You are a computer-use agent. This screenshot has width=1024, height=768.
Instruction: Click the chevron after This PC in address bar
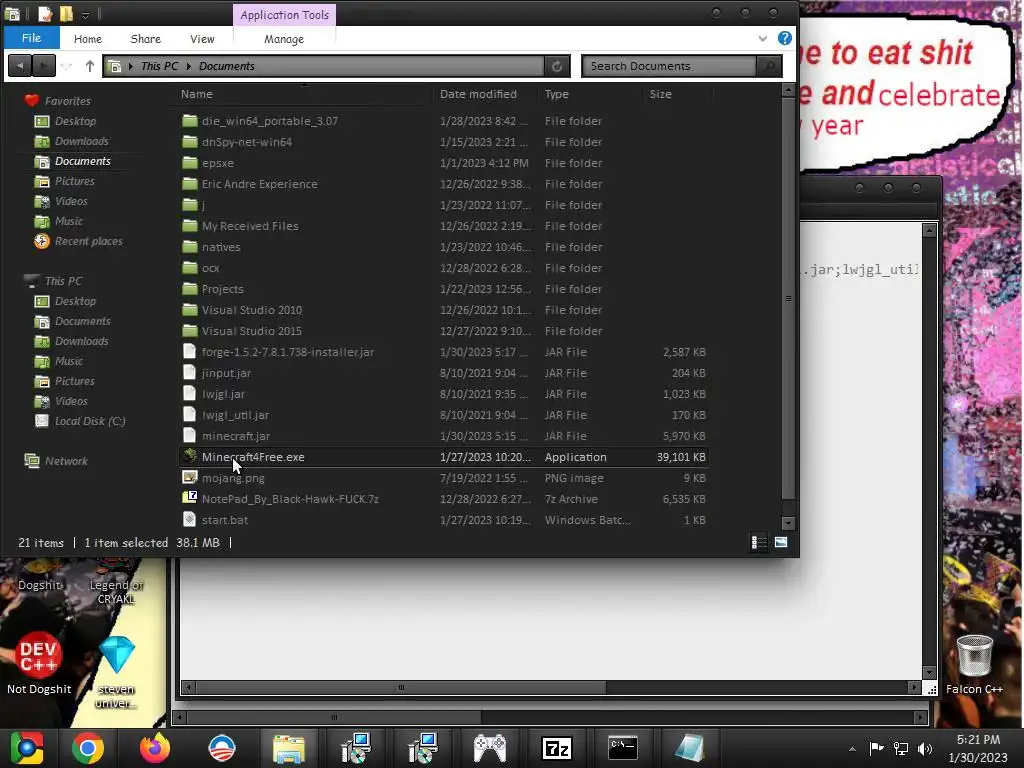[x=189, y=66]
